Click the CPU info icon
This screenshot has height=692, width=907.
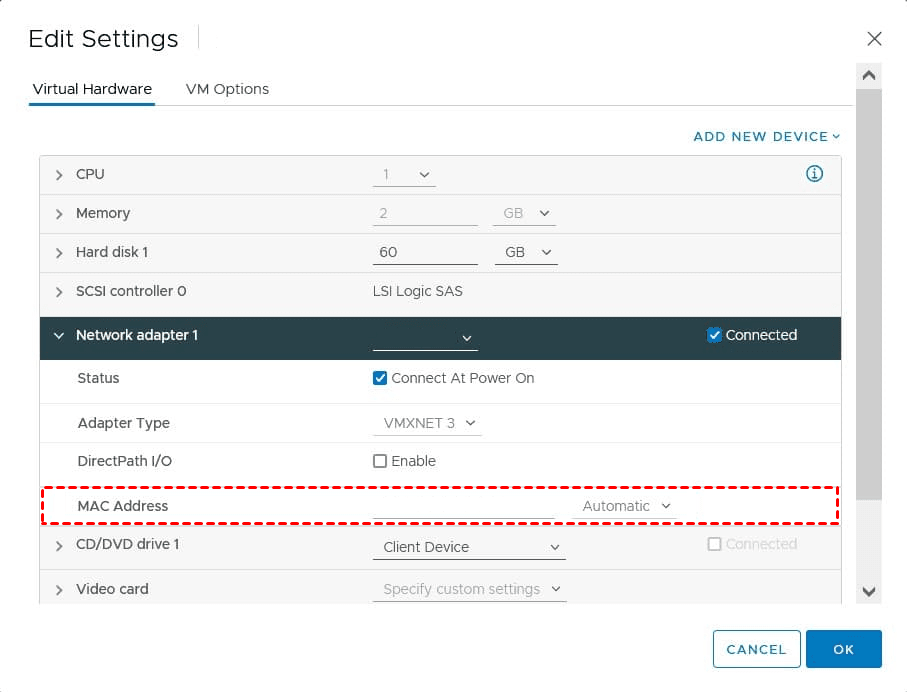point(814,174)
